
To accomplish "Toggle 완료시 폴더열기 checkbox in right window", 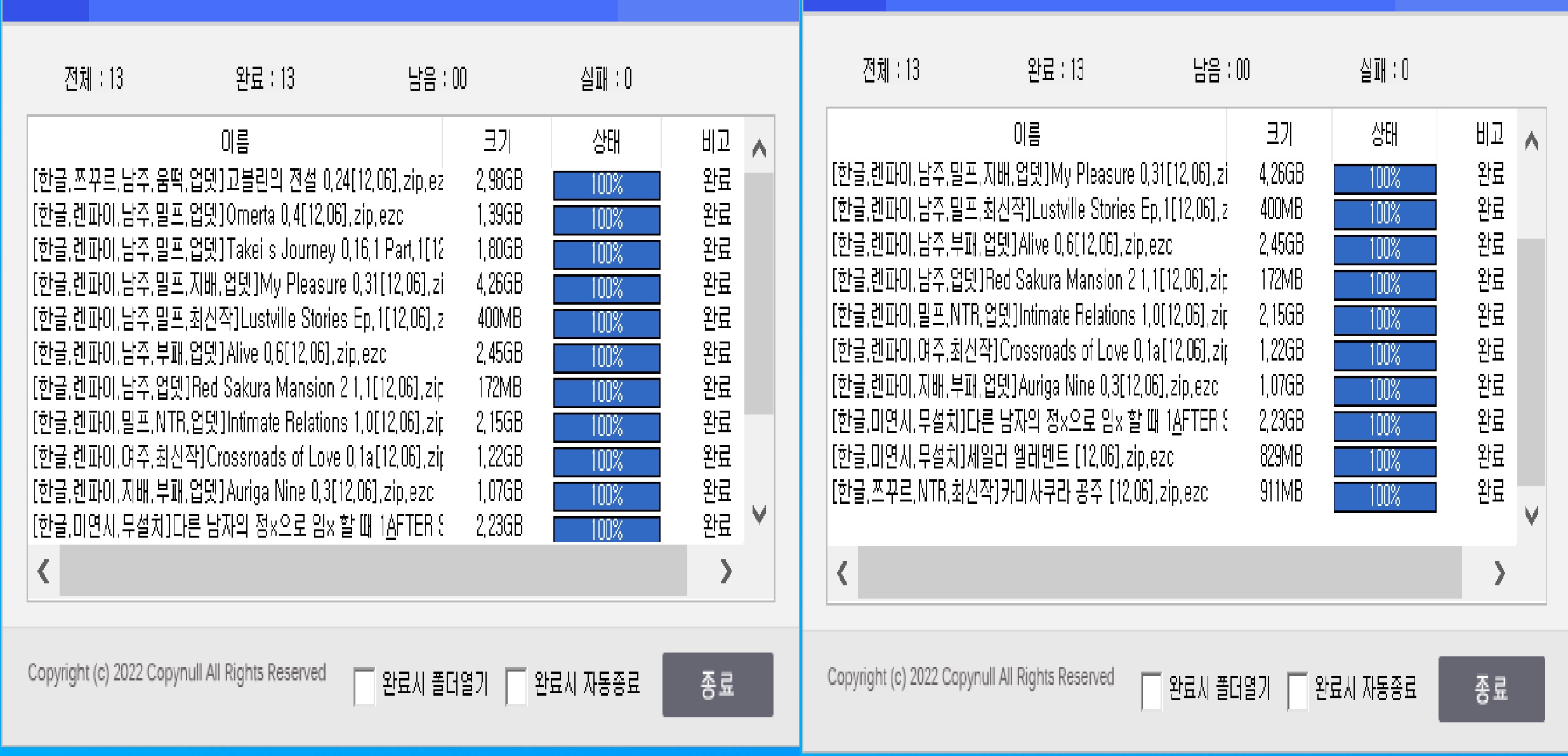I will 1151,691.
